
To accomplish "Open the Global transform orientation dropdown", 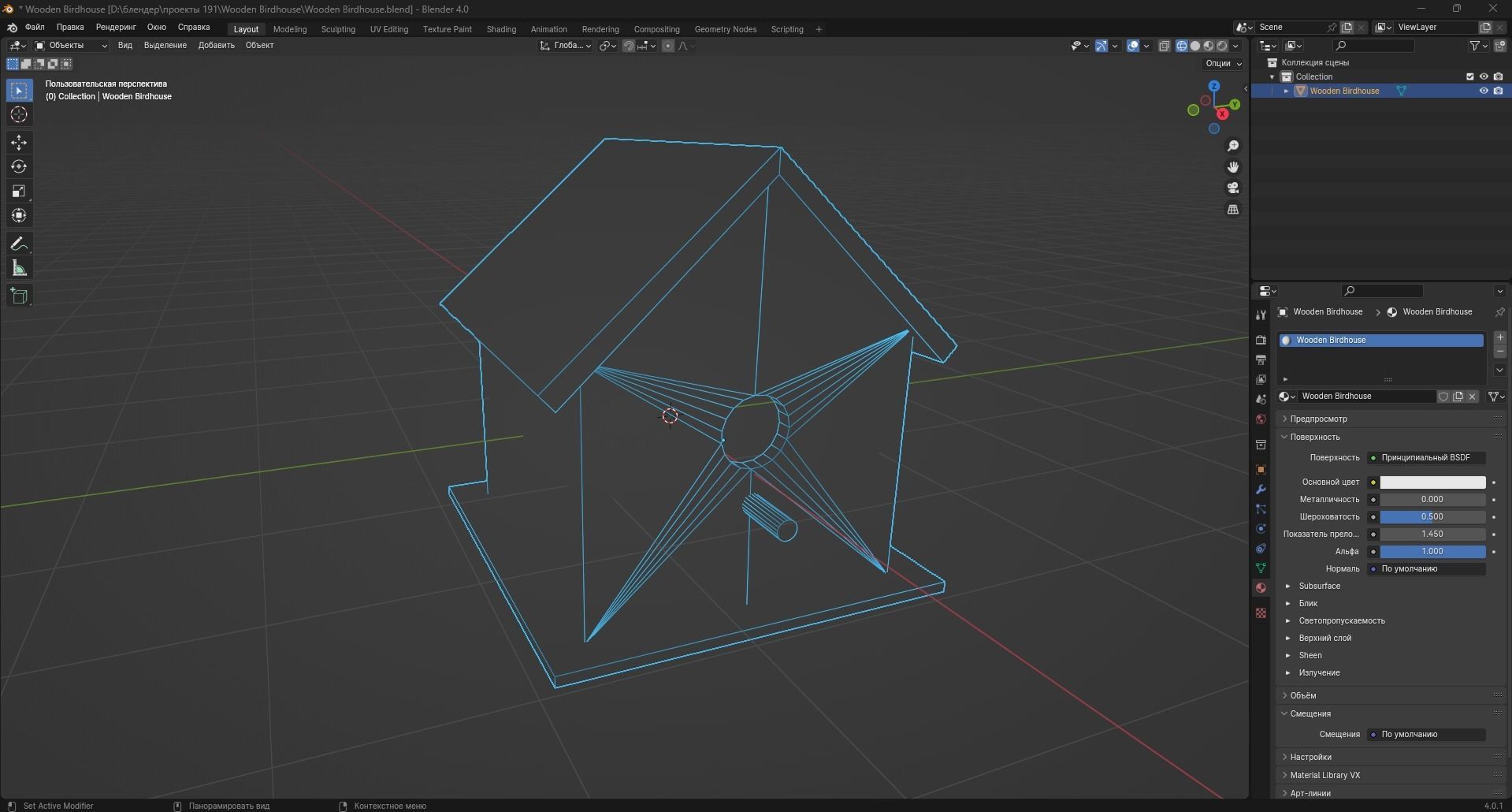I will (566, 46).
